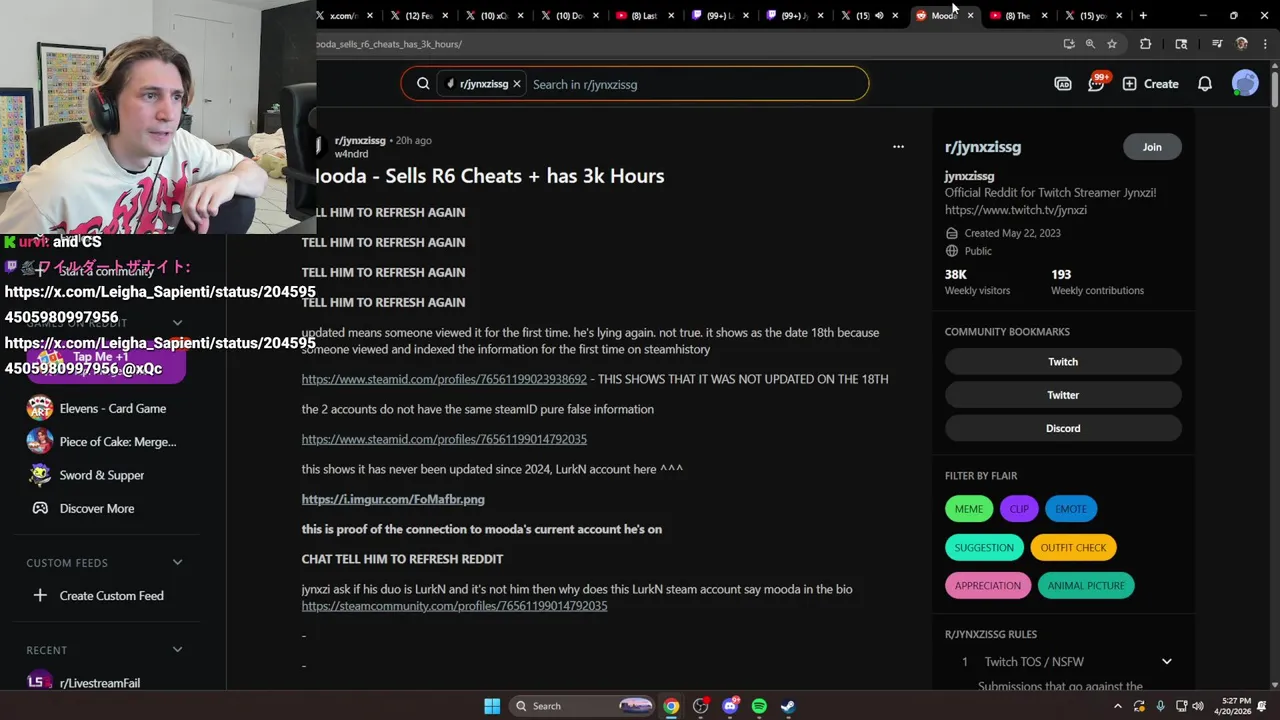Image resolution: width=1280 pixels, height=720 pixels.
Task: Collapse the Recent section
Action: tap(177, 650)
